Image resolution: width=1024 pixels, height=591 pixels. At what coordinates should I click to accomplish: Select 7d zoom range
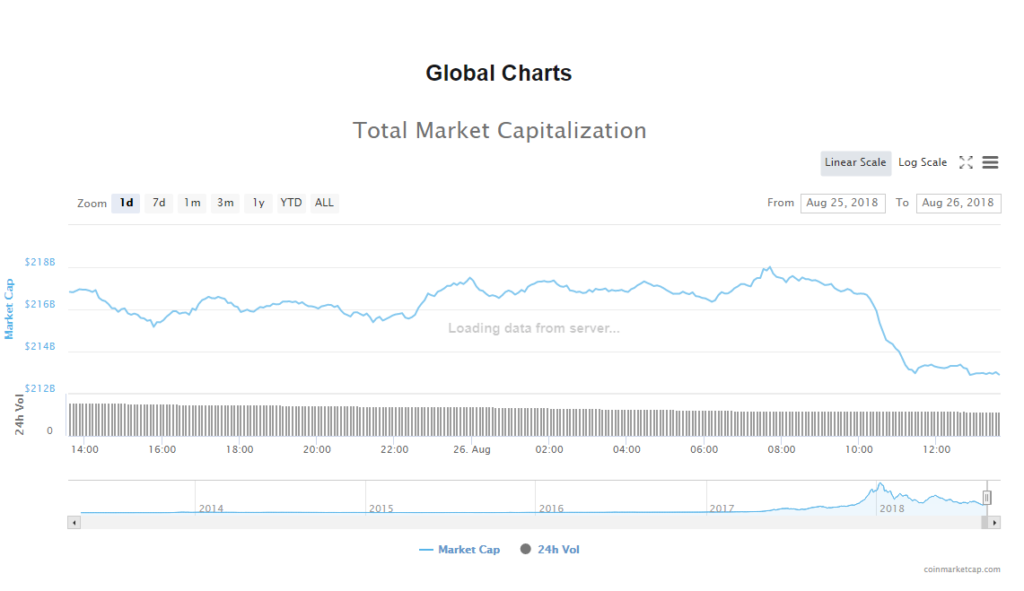[158, 203]
